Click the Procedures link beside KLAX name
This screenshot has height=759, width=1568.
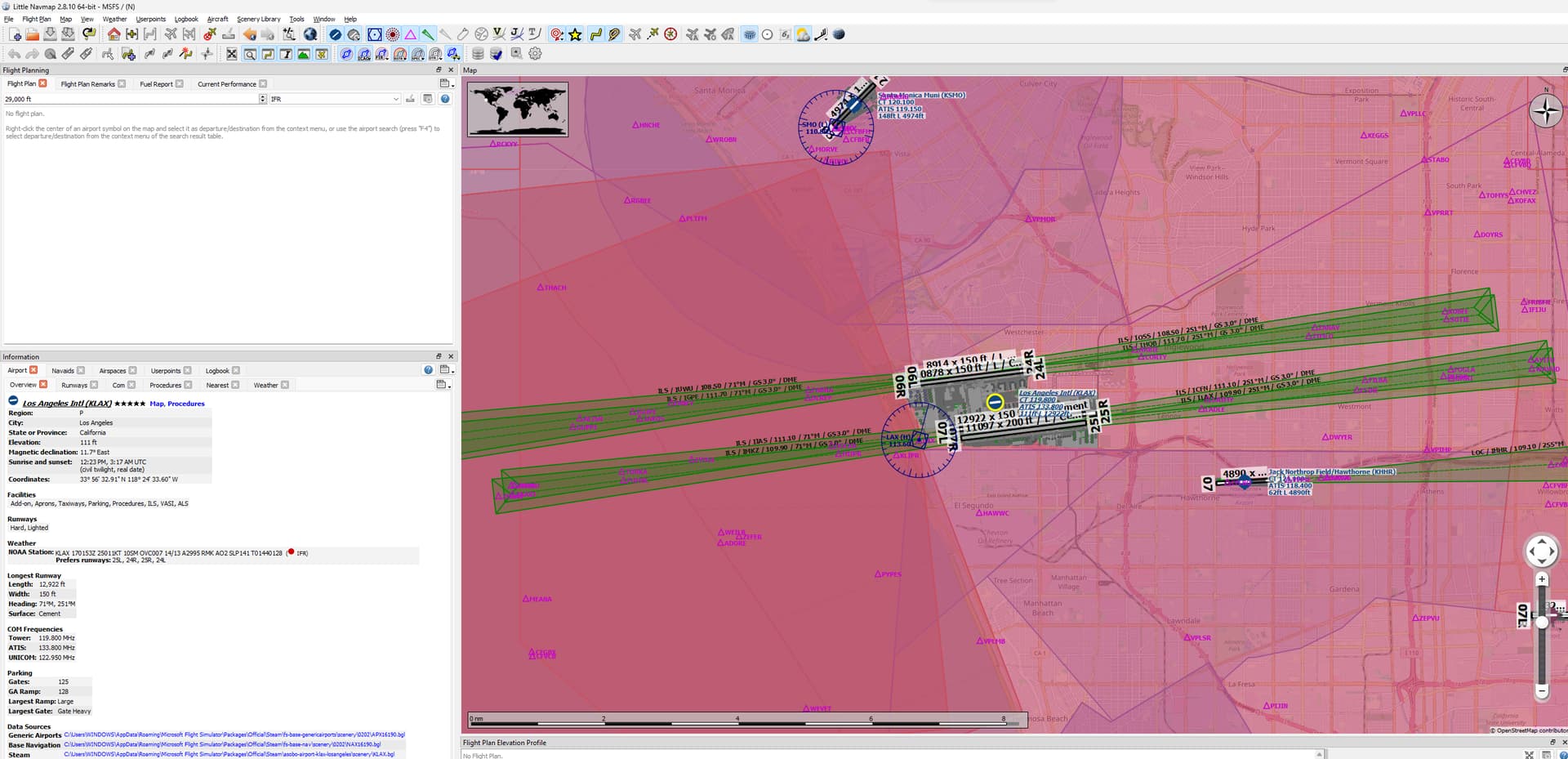click(186, 404)
